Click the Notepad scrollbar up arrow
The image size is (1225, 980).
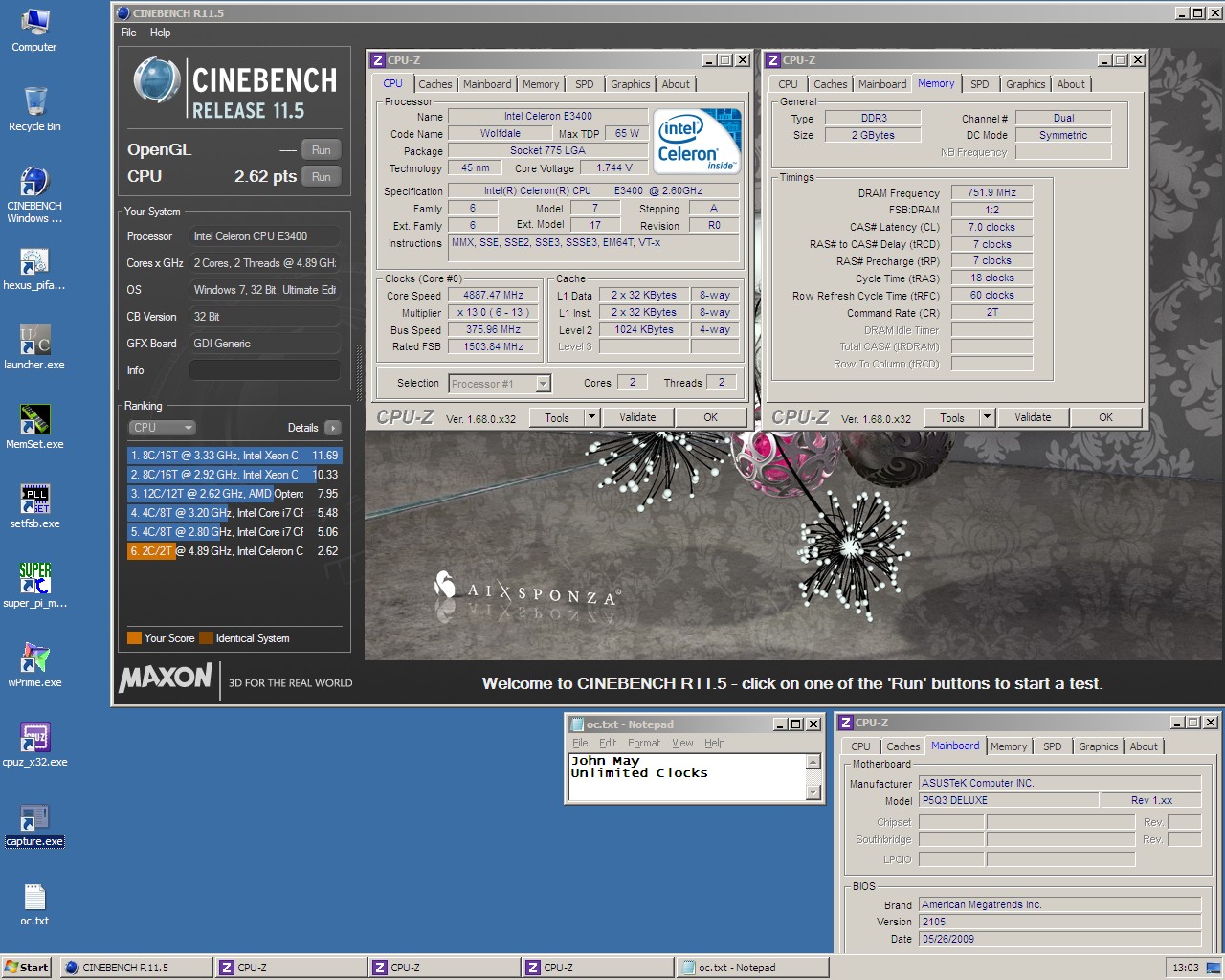pos(813,762)
